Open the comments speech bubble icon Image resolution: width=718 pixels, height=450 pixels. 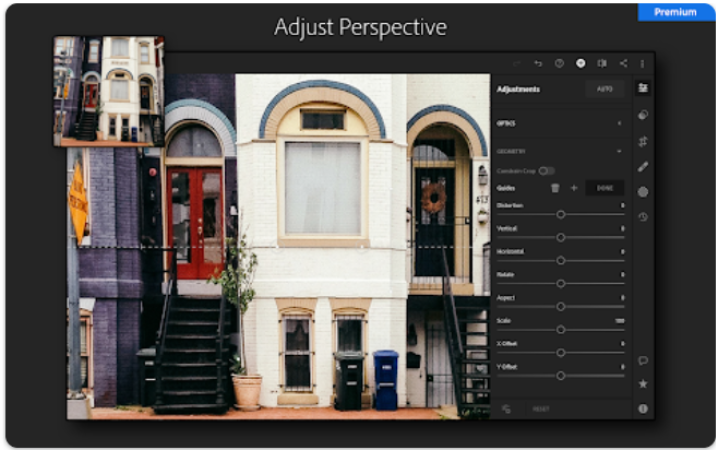[x=643, y=360]
